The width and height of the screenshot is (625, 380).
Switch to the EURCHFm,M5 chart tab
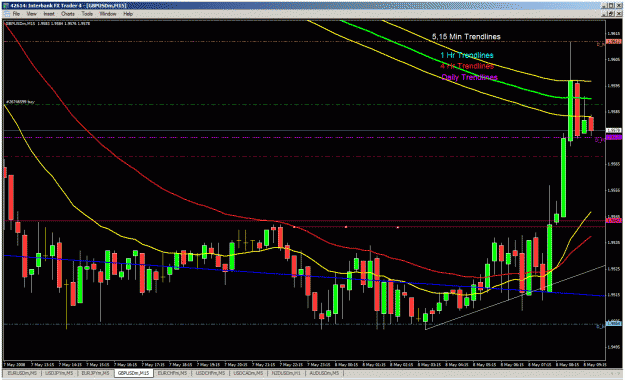click(172, 373)
